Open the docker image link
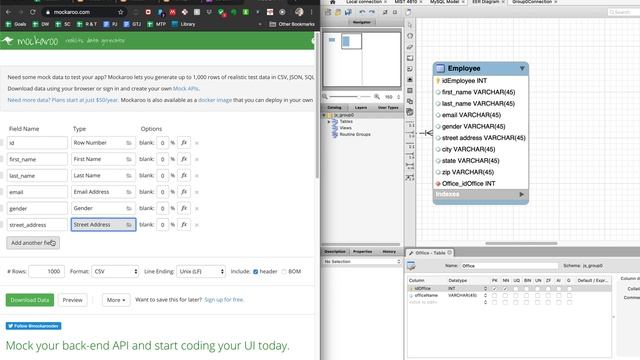Viewport: 640px width, 360px height. coord(215,100)
